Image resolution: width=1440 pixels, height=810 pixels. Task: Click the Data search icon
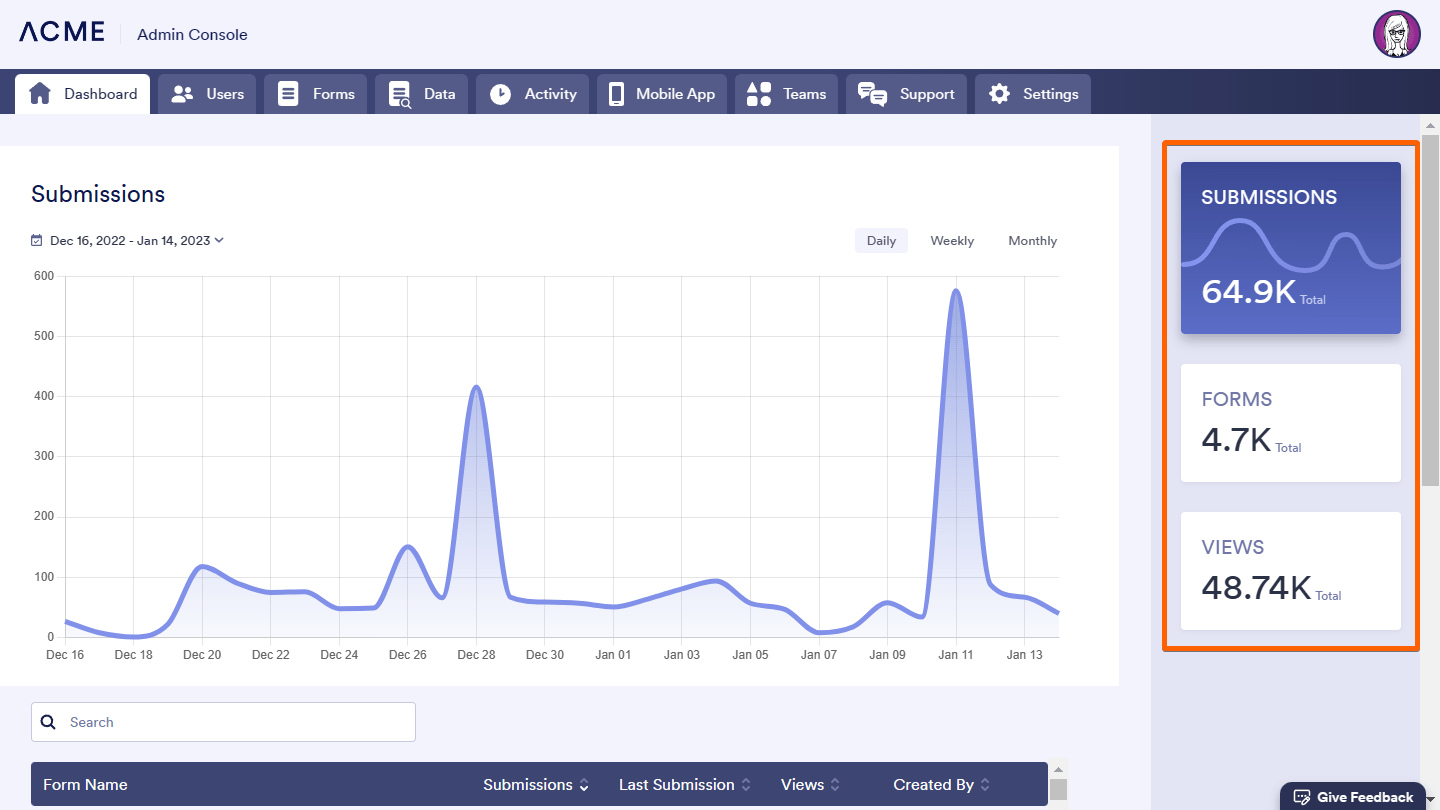click(400, 95)
